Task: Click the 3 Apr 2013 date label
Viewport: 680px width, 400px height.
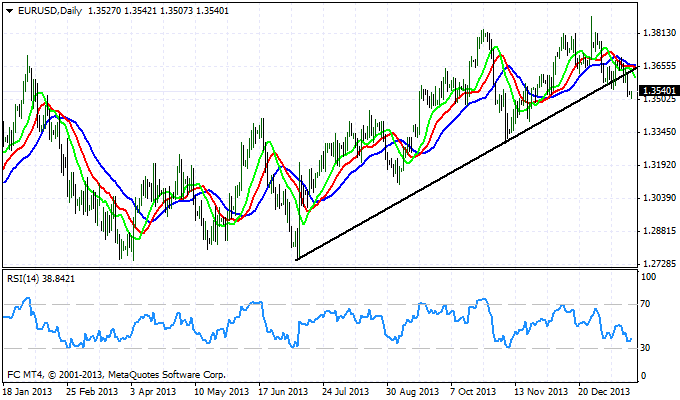Action: 154,392
